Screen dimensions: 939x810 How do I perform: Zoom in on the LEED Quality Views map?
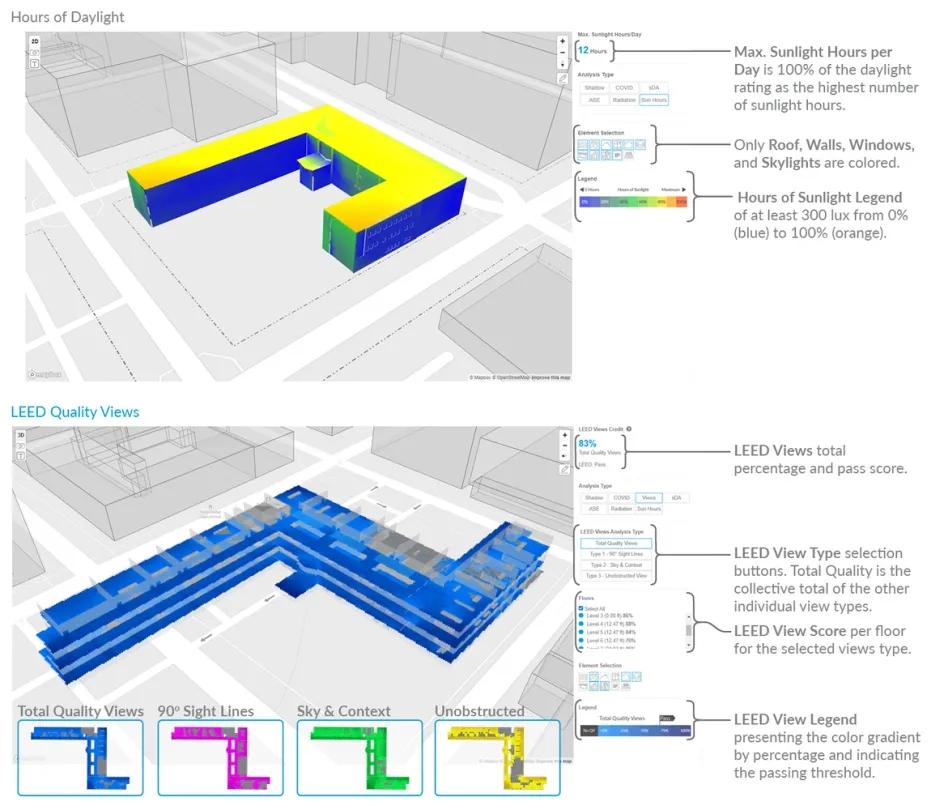(565, 435)
